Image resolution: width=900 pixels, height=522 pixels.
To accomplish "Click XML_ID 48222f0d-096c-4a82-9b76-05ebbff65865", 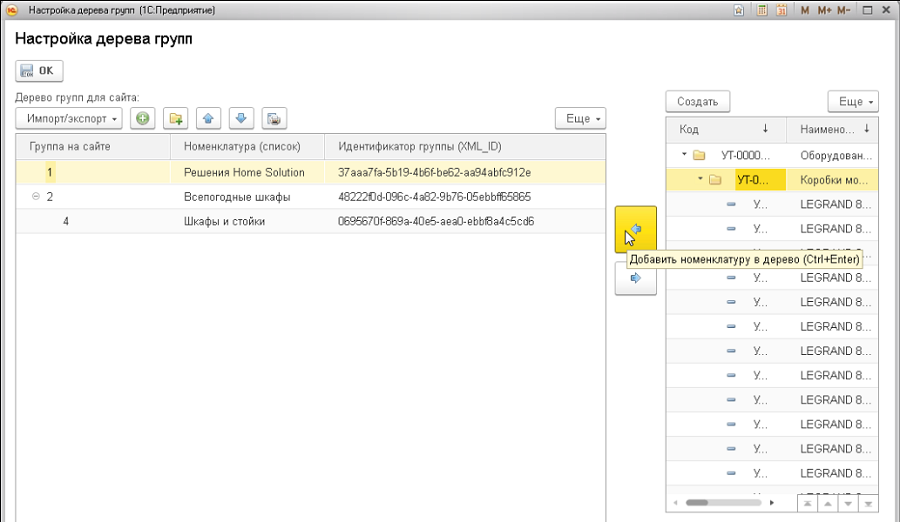I will (435, 197).
